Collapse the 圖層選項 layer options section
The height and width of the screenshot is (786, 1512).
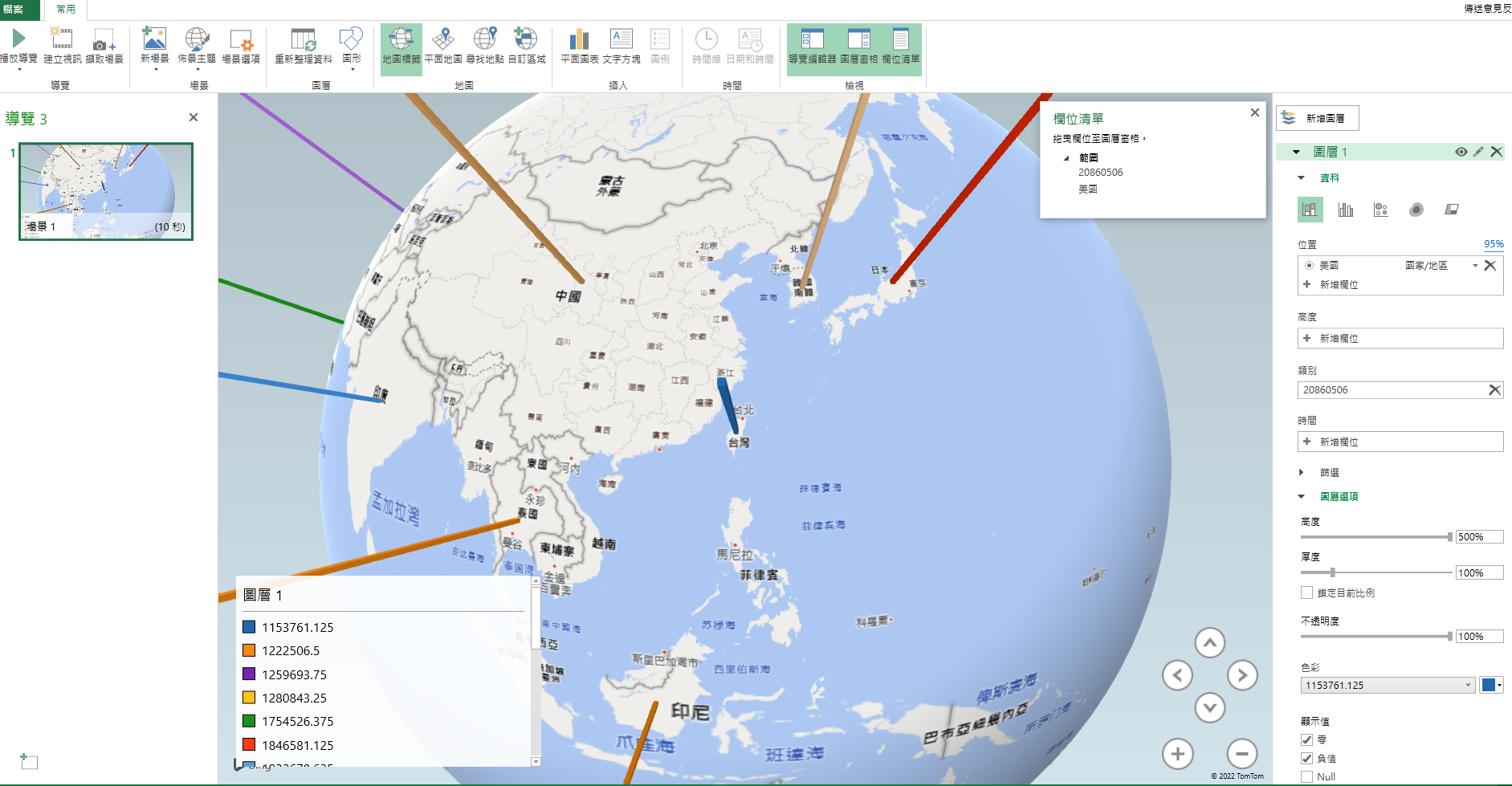point(1302,497)
